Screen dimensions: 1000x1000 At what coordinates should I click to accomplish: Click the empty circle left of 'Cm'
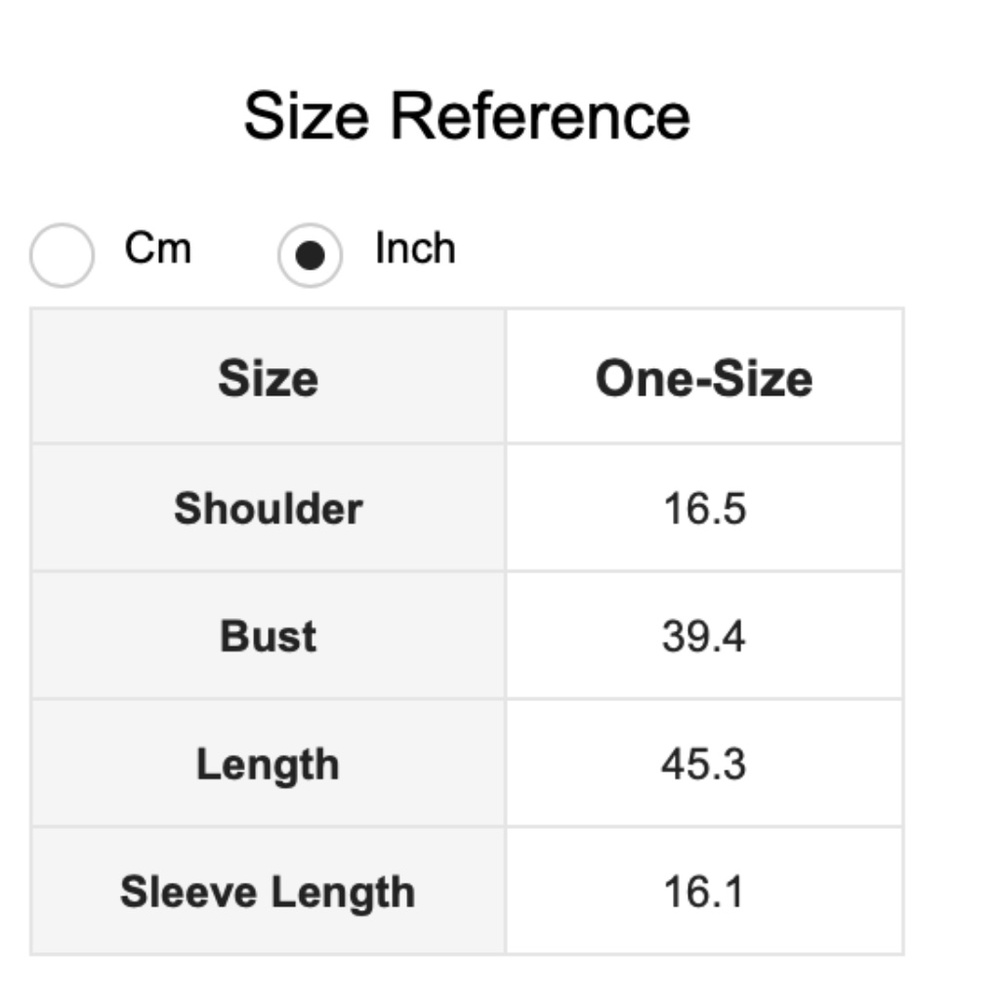click(x=62, y=255)
